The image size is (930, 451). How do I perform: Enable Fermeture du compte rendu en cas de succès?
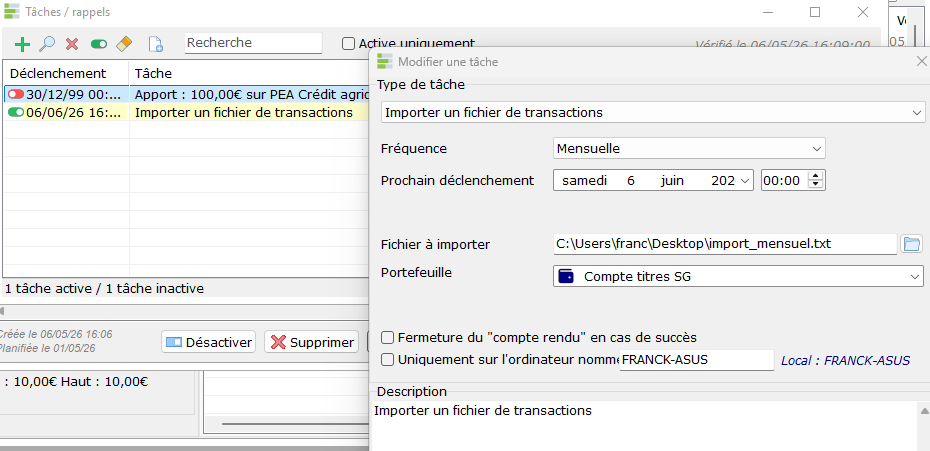click(387, 338)
